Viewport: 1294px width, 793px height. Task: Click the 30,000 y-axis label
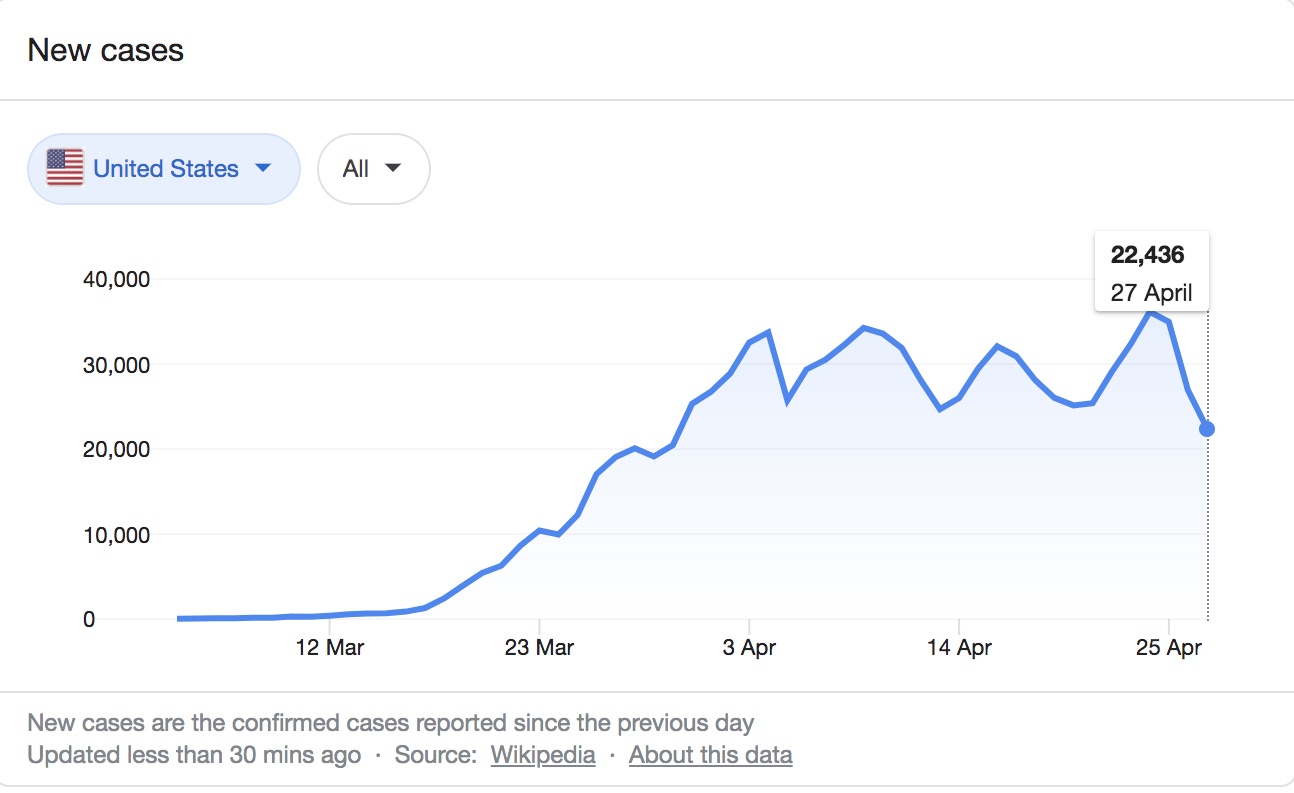click(x=116, y=365)
